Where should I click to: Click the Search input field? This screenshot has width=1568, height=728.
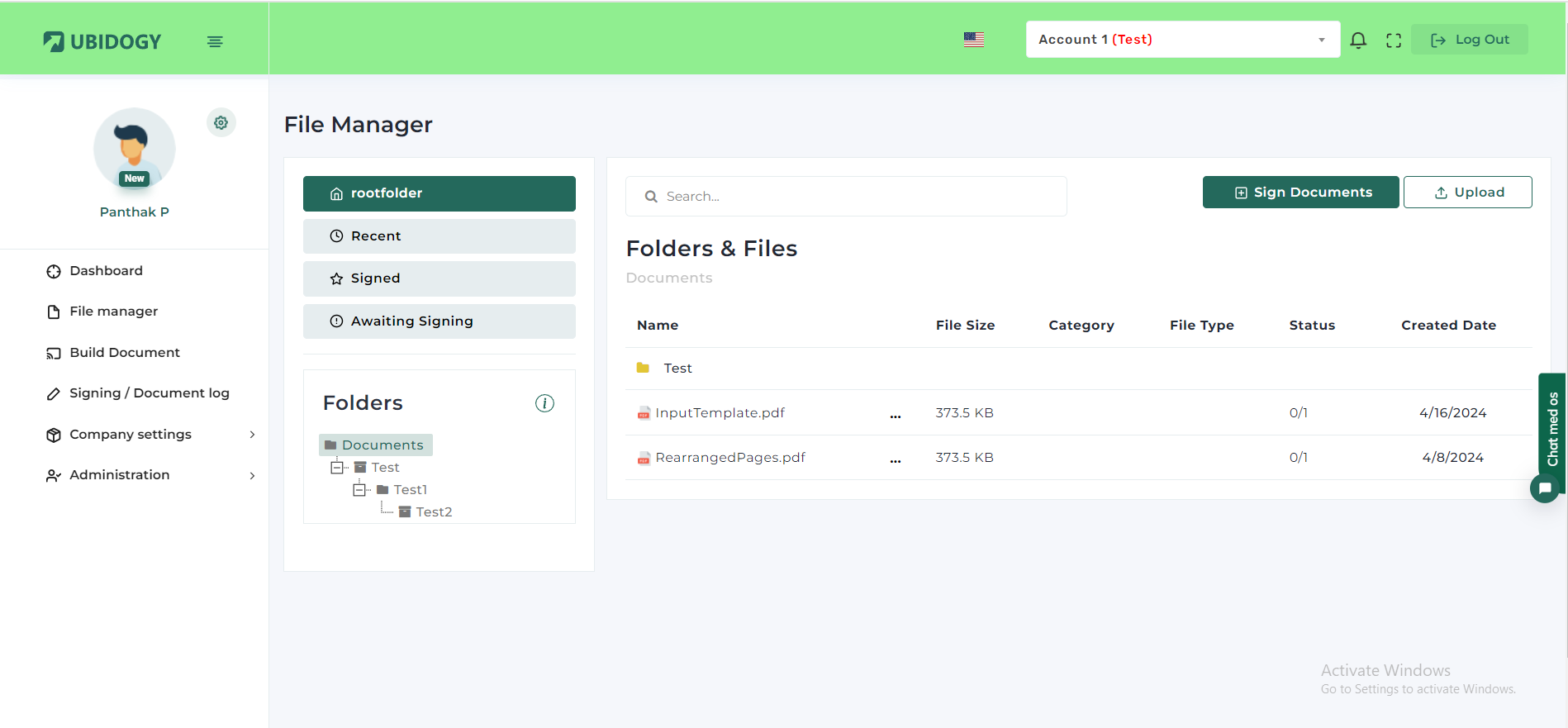(x=846, y=197)
